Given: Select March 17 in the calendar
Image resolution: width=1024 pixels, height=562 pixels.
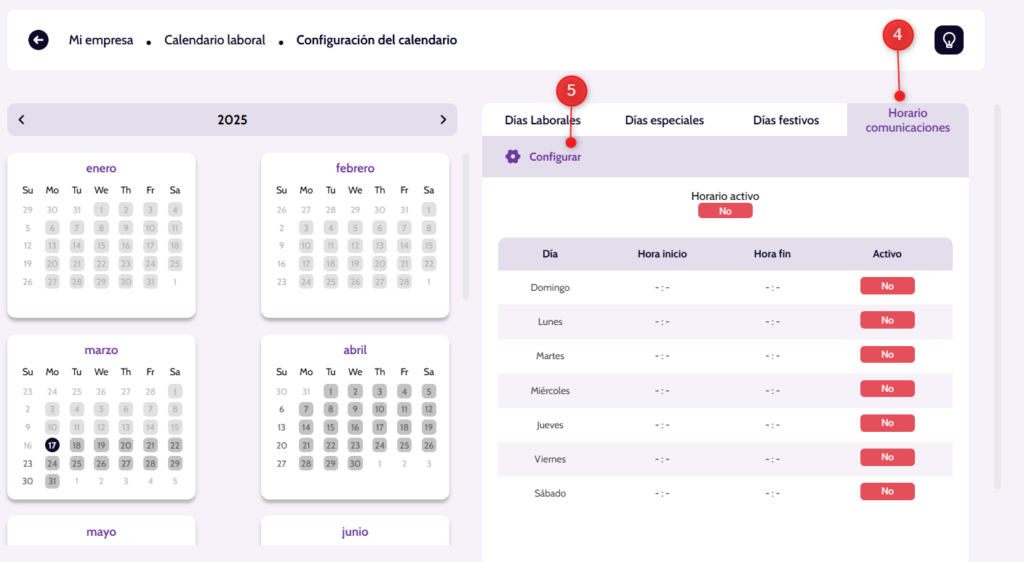Looking at the screenshot, I should tap(52, 445).
